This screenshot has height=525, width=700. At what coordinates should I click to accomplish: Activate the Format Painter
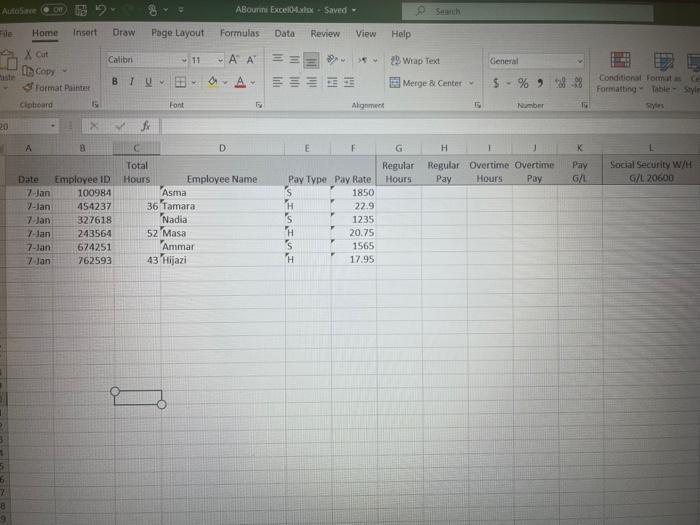click(x=57, y=88)
